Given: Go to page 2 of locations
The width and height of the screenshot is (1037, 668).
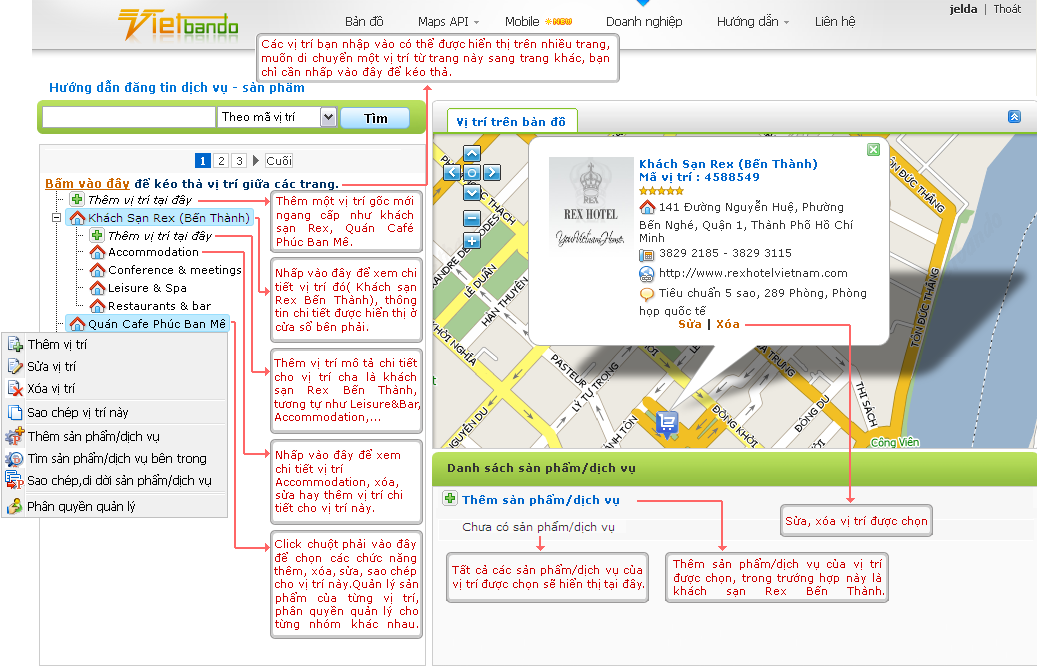Looking at the screenshot, I should pos(222,161).
